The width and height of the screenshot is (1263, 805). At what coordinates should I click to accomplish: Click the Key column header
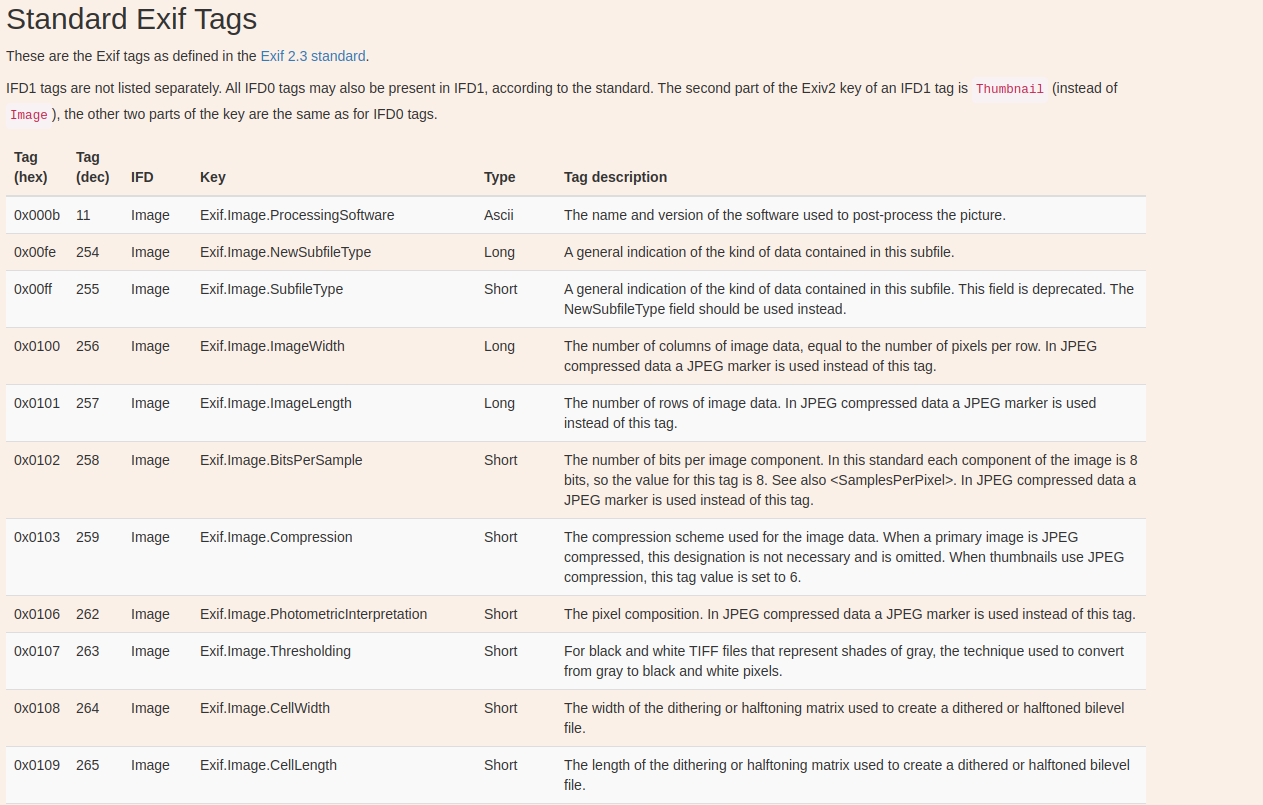(213, 177)
